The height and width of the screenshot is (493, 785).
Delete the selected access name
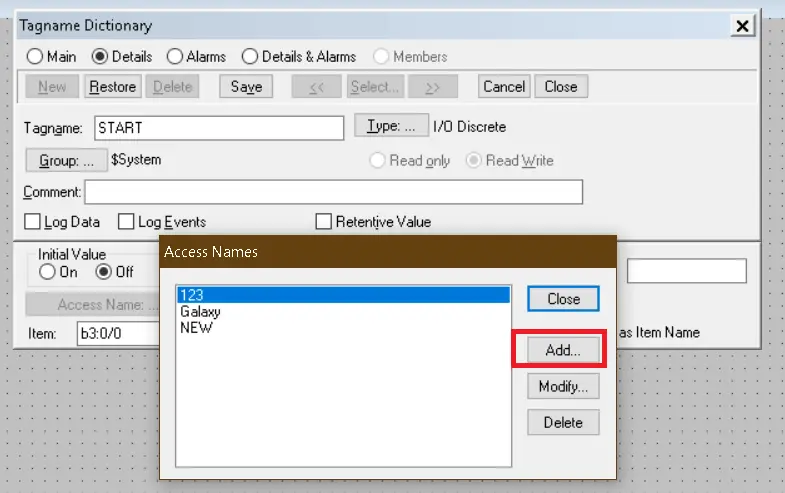(x=563, y=422)
